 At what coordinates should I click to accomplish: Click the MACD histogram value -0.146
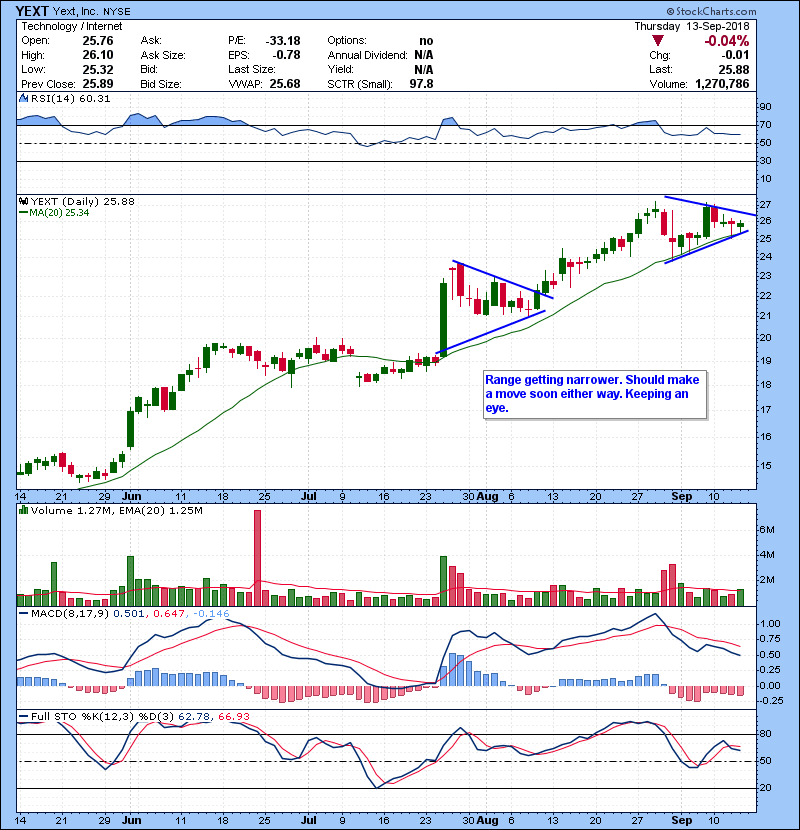[x=211, y=614]
